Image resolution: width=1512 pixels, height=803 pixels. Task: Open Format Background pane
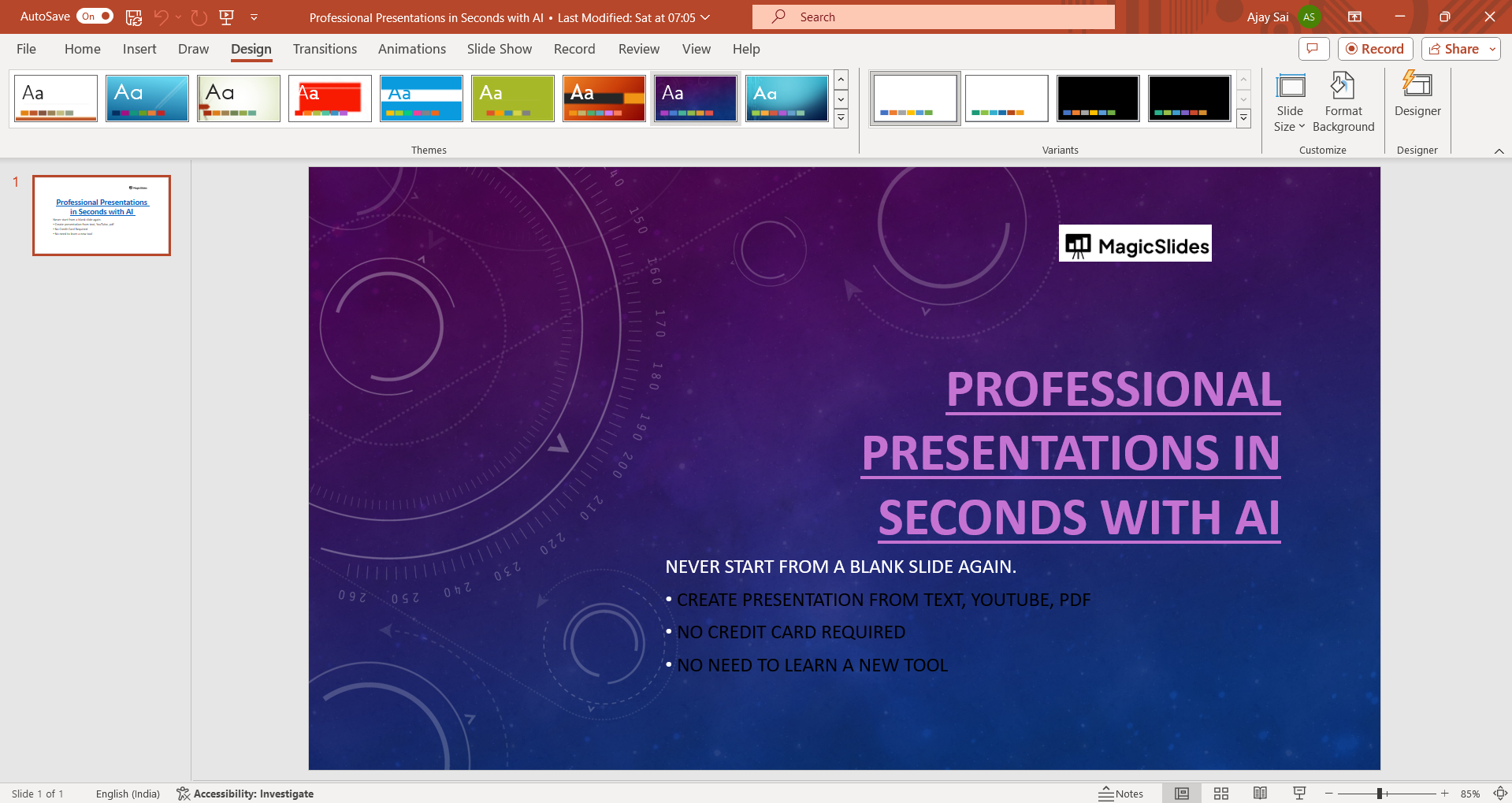coord(1343,102)
